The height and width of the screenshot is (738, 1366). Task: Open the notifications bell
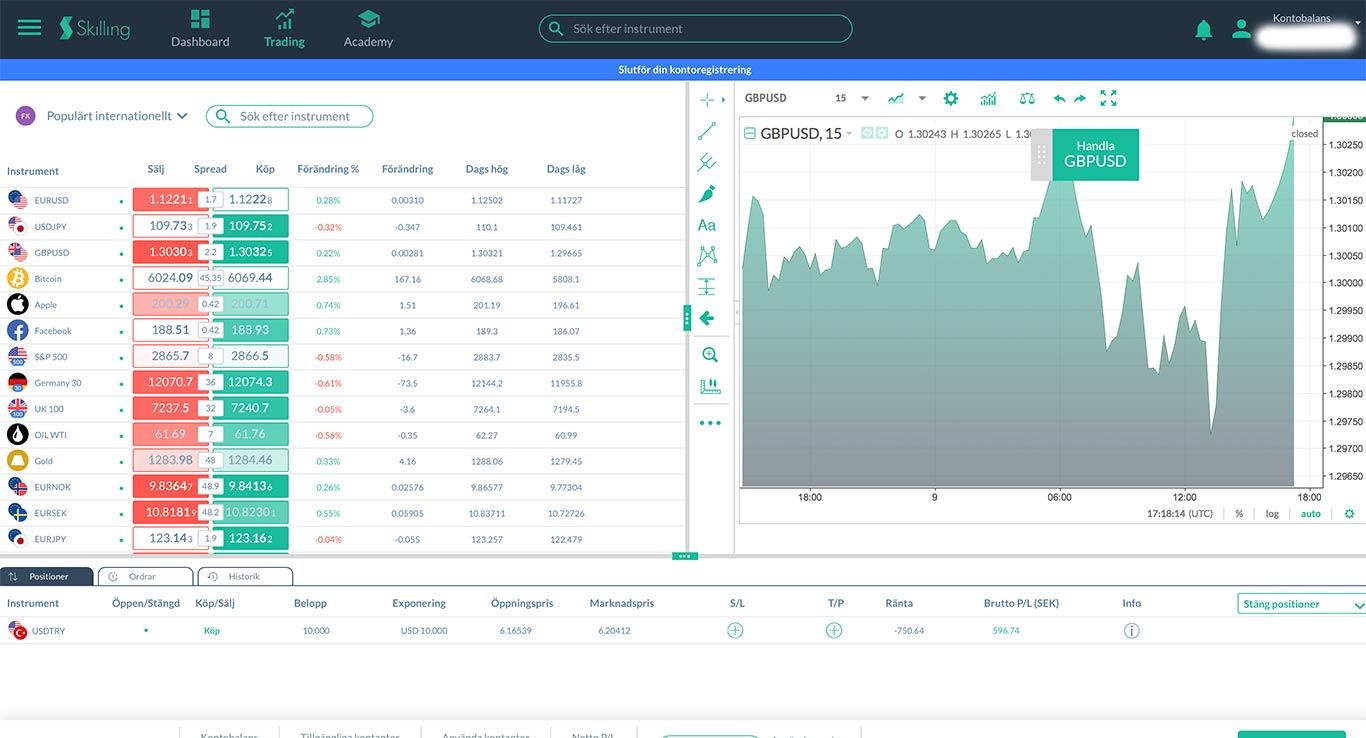point(1204,30)
